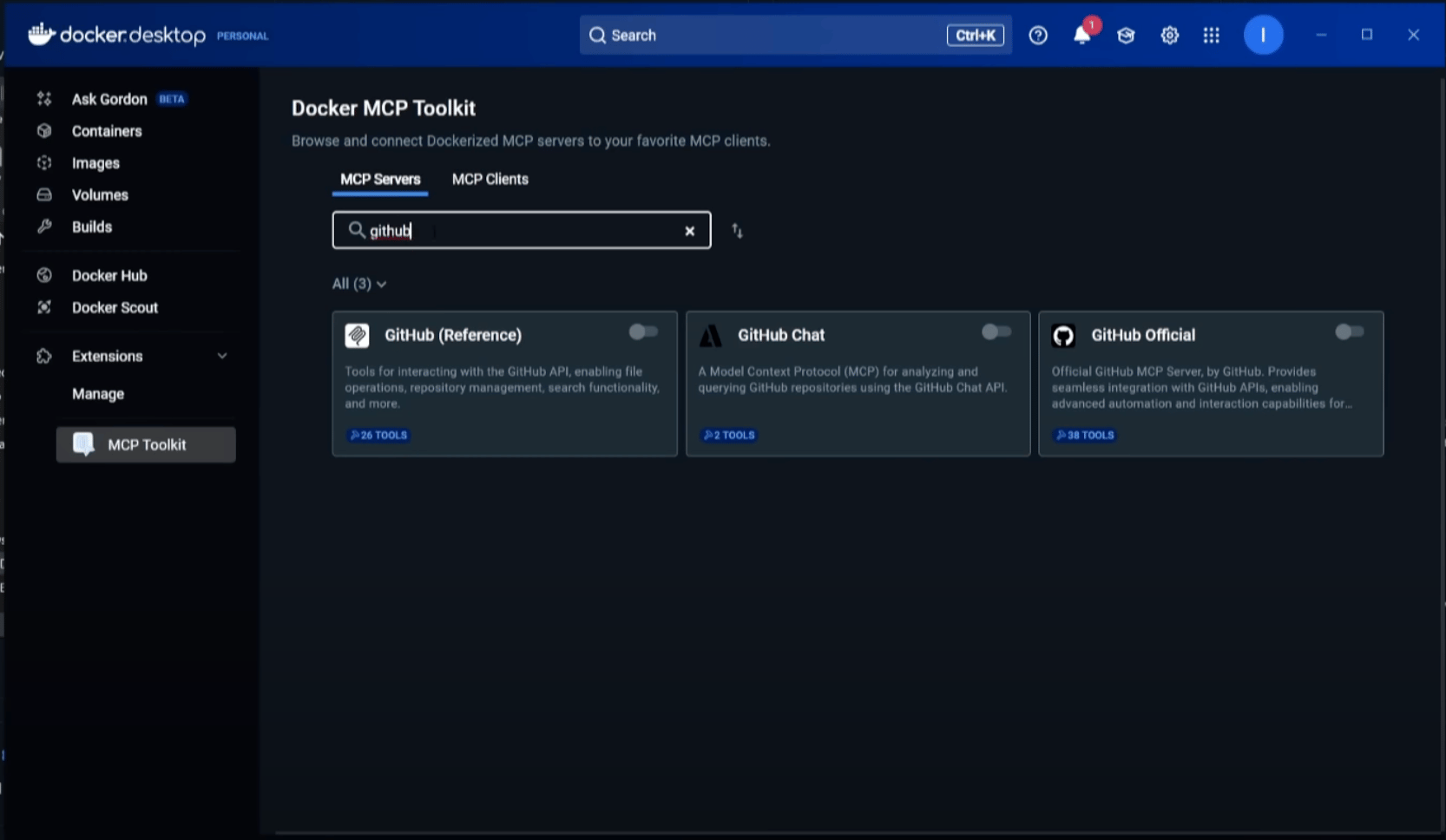
Task: Click the 2 TOOLS badge
Action: [729, 436]
